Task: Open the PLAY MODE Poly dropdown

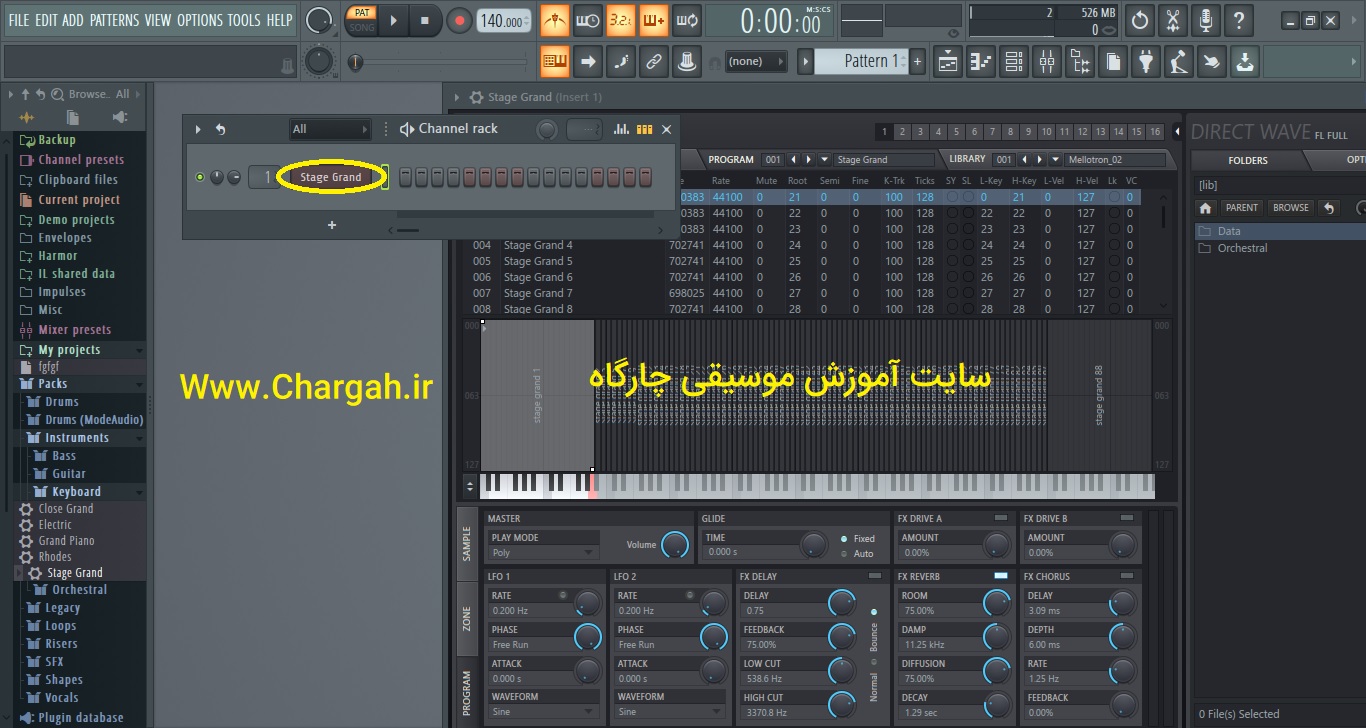Action: tap(543, 552)
